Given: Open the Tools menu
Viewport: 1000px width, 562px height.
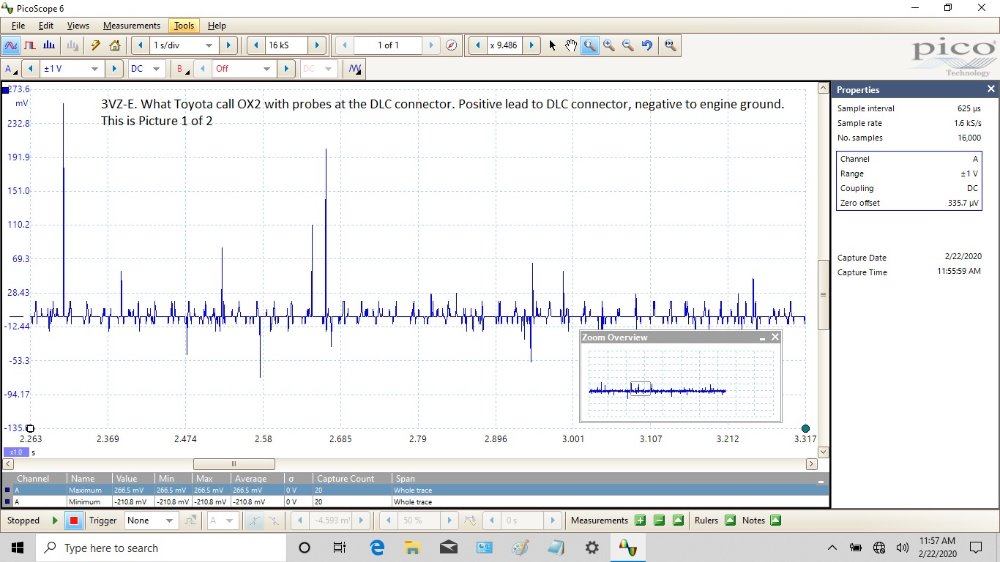Looking at the screenshot, I should click(184, 26).
